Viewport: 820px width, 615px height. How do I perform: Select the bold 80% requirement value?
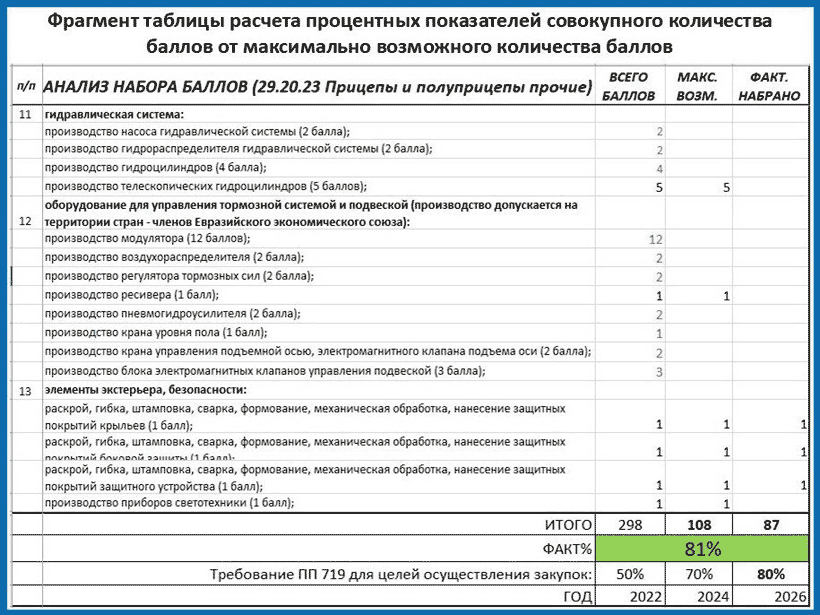coord(769,572)
